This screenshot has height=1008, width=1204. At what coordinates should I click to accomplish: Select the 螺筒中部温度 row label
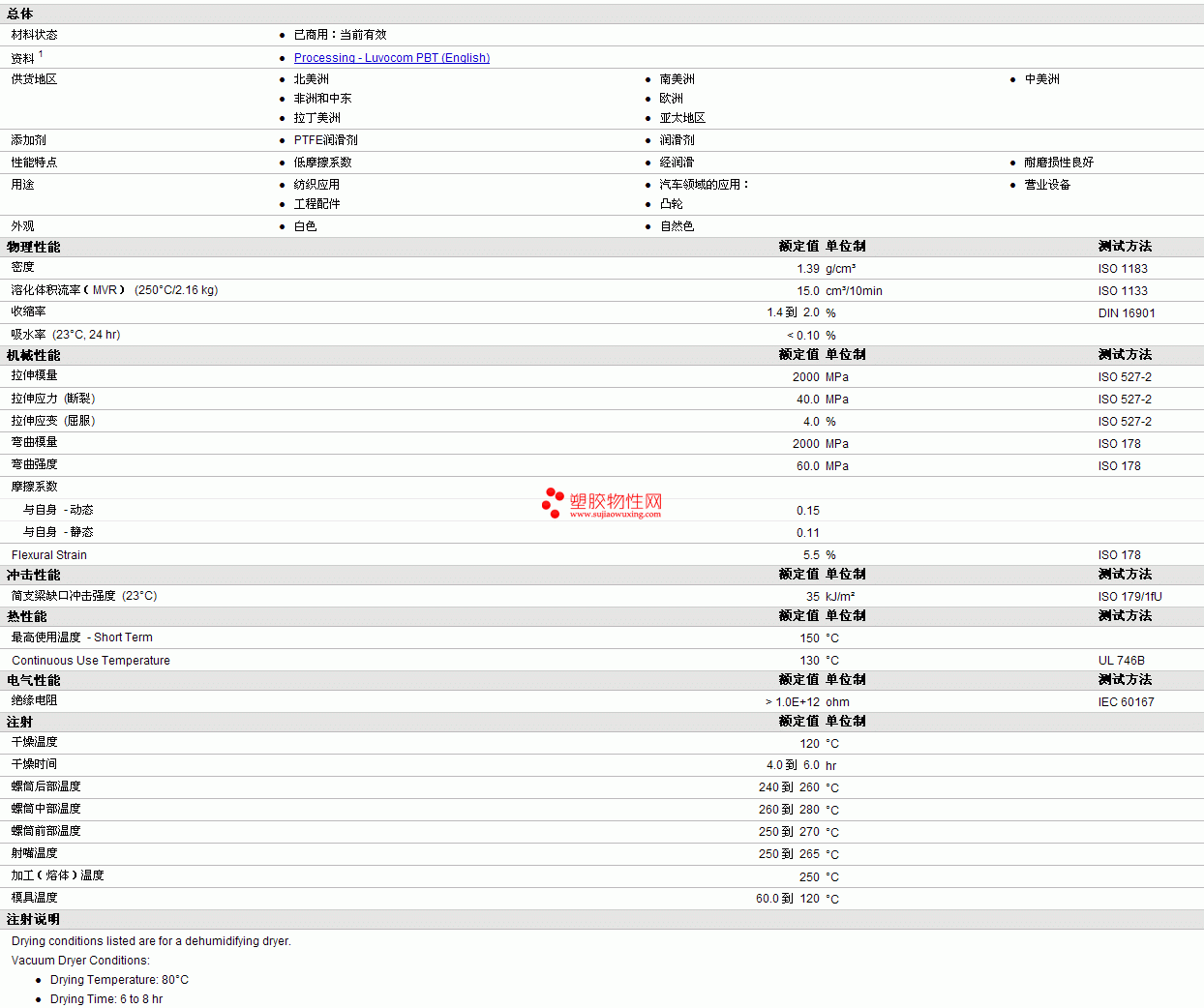pos(45,809)
